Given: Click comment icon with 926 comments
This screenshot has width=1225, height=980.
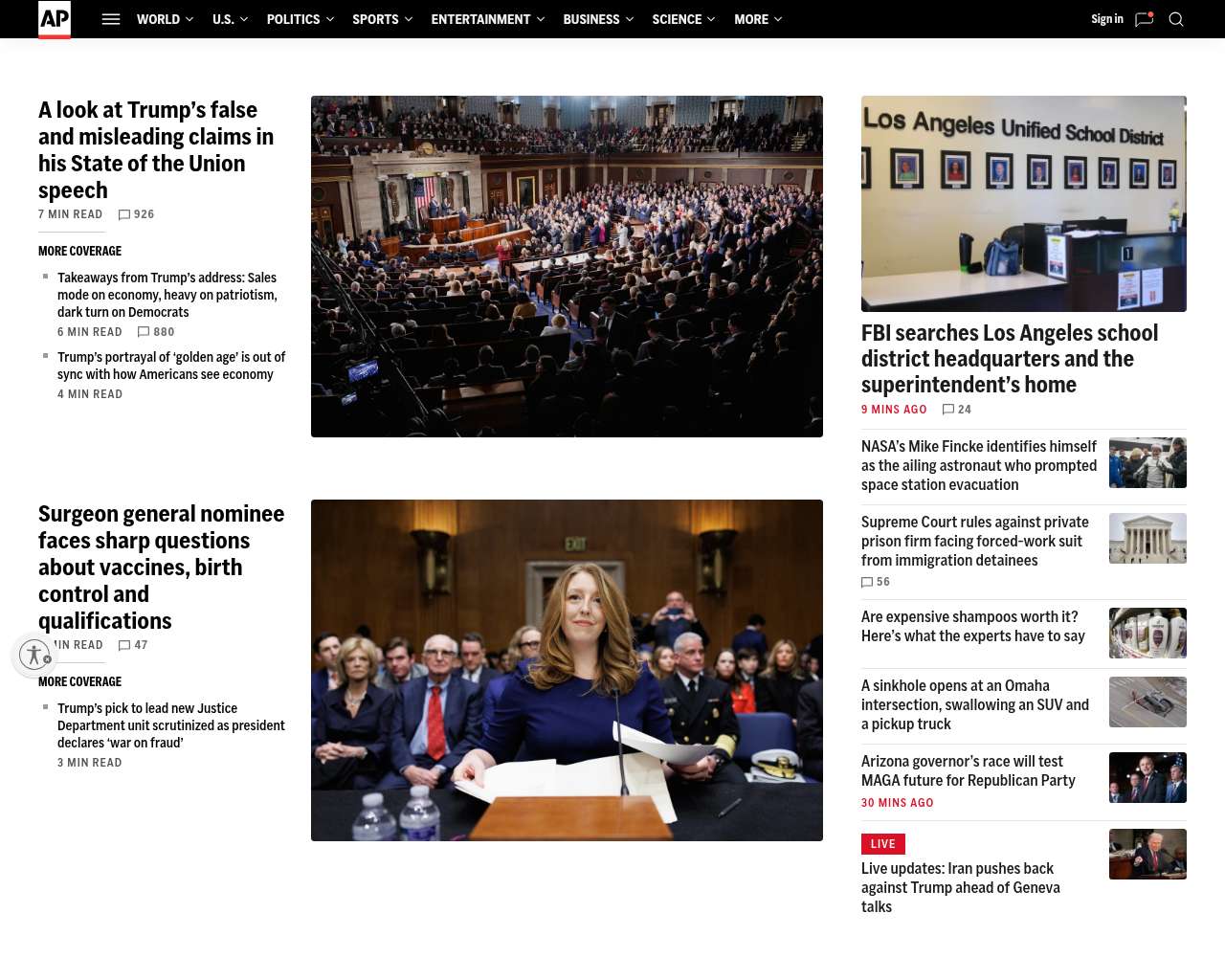Looking at the screenshot, I should pos(123,215).
